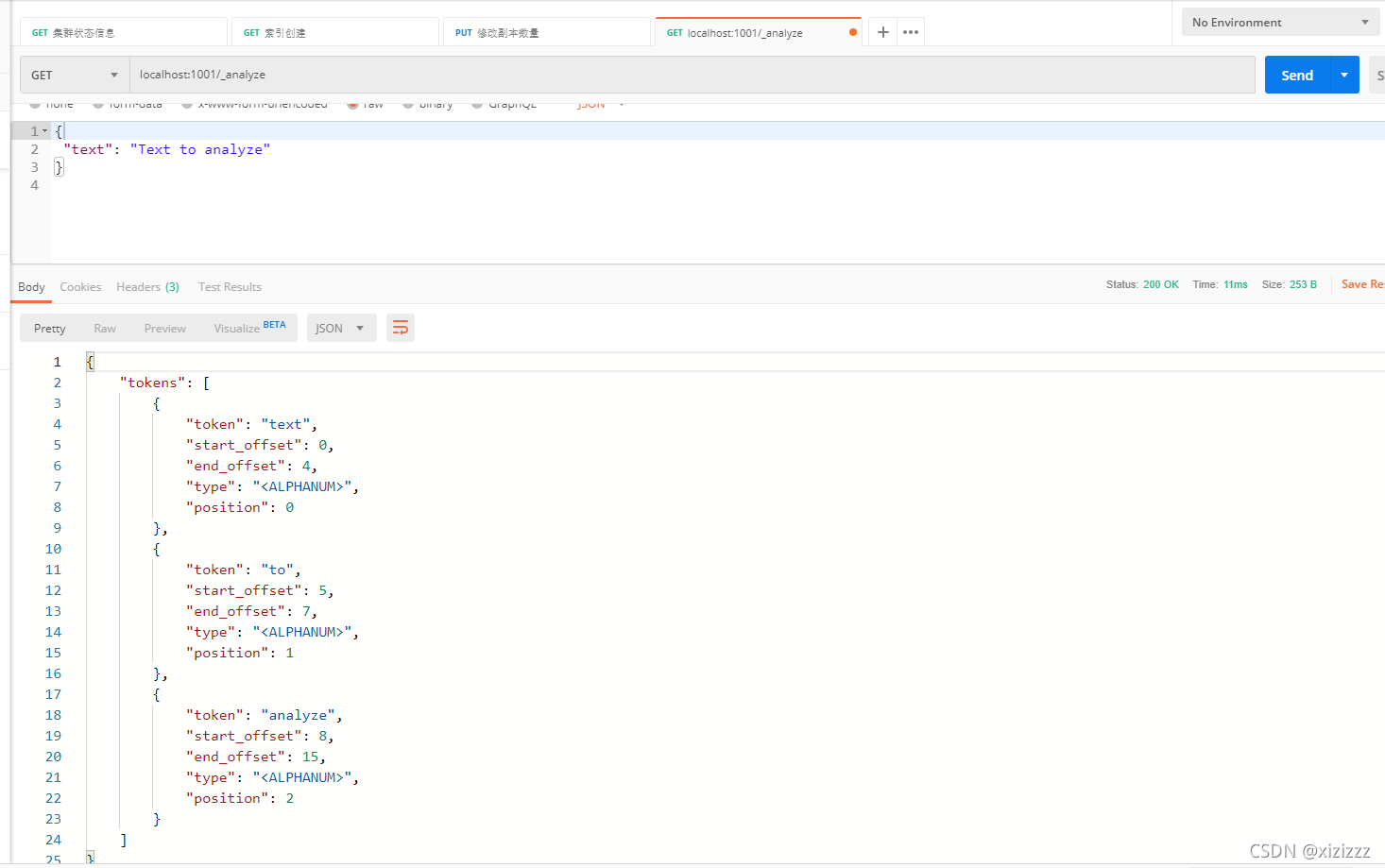Open a new request tab with plus icon
Viewport: 1385px width, 868px height.
click(x=882, y=32)
